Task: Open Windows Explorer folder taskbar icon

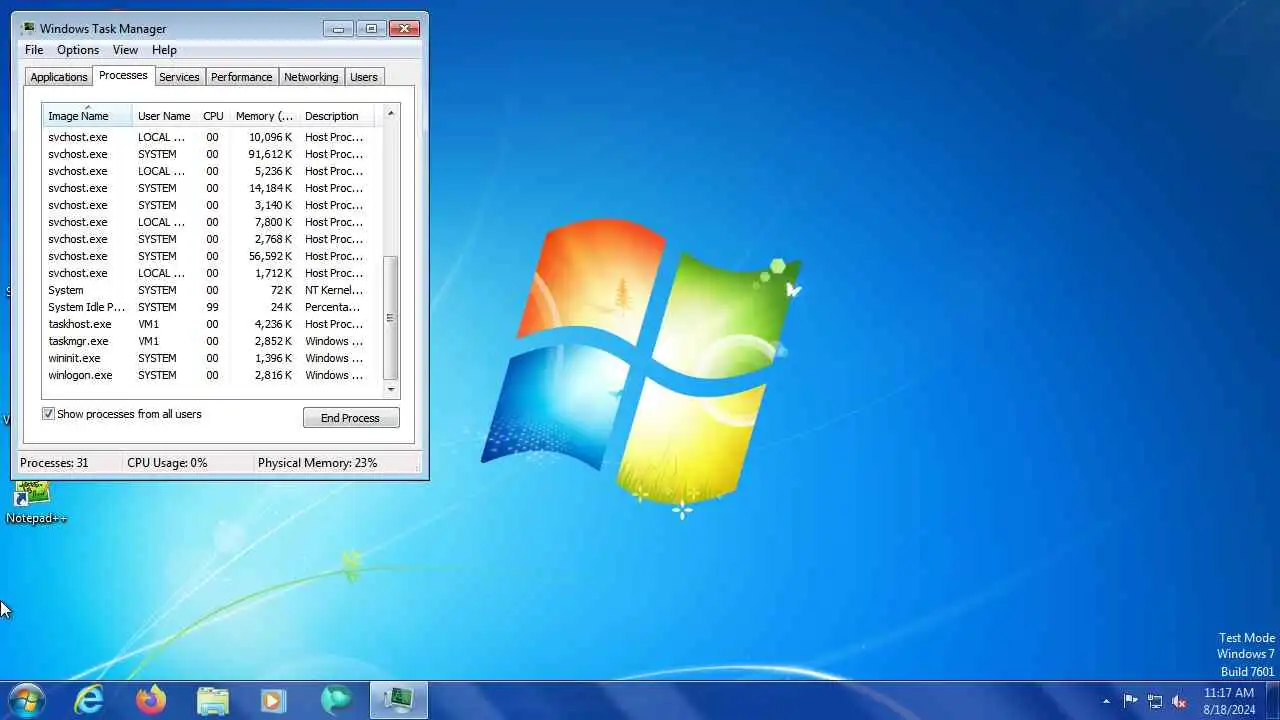Action: coord(212,700)
